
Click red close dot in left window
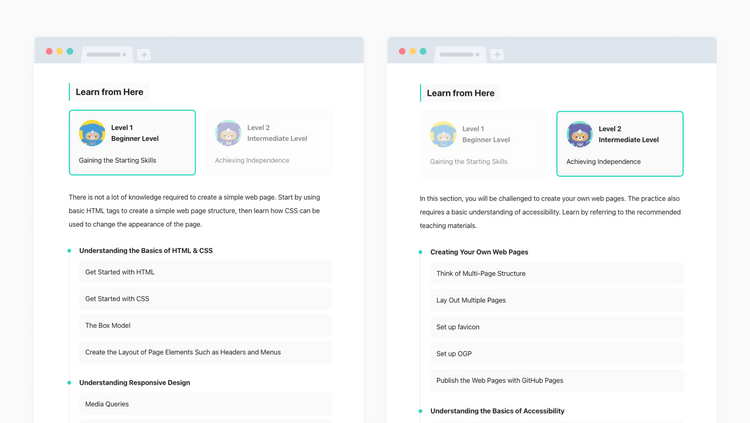click(49, 51)
